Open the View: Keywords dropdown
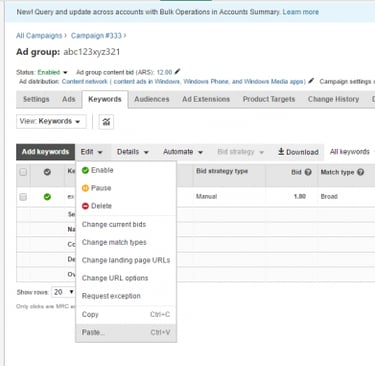The height and width of the screenshot is (366, 375). pyautogui.click(x=51, y=121)
